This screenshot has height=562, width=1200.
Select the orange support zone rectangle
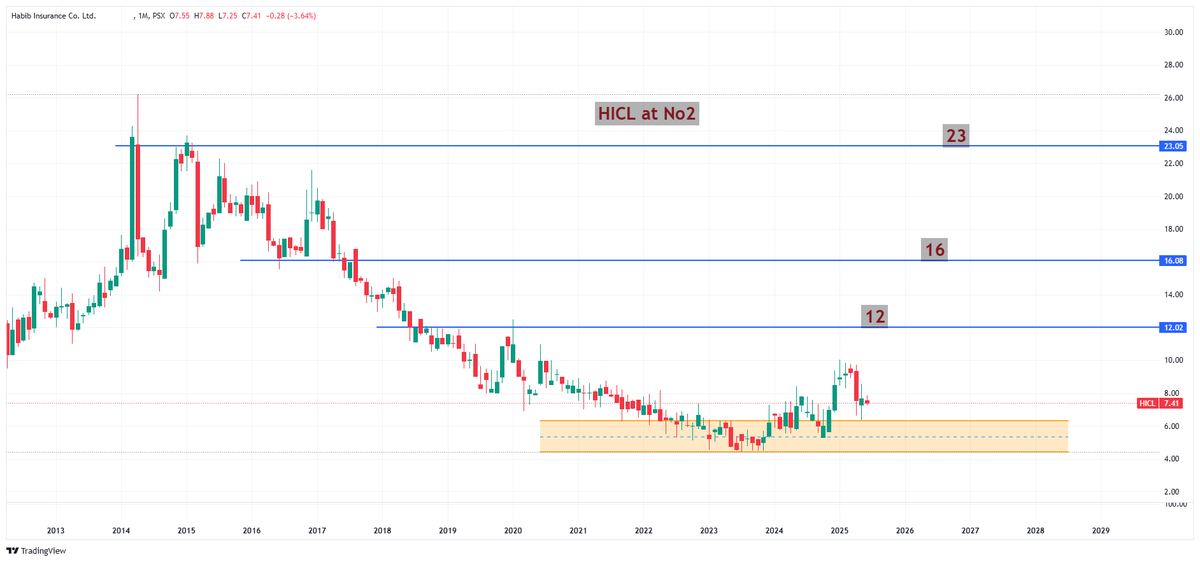[804, 436]
